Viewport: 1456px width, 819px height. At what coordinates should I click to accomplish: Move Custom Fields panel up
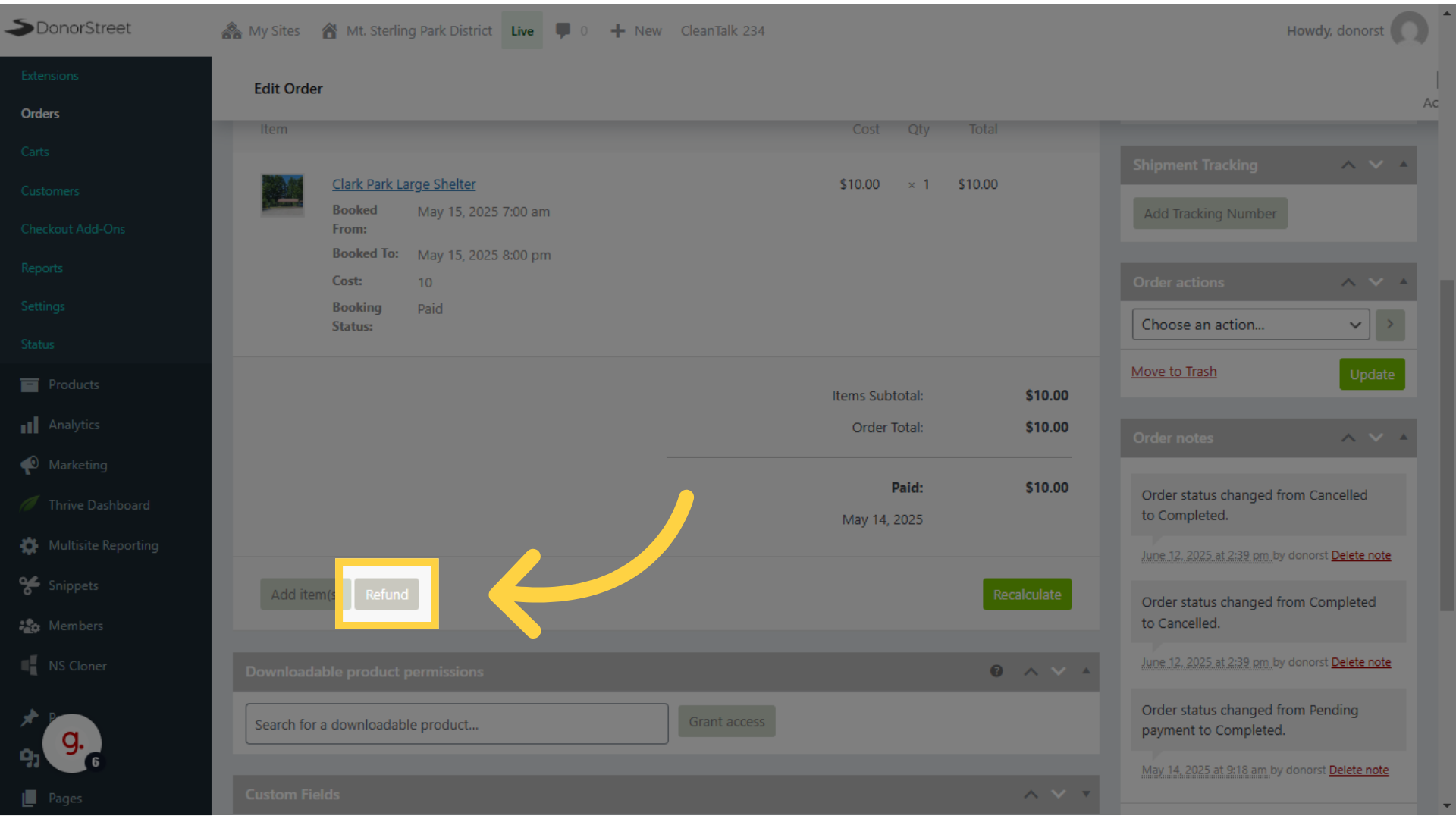tap(1031, 794)
